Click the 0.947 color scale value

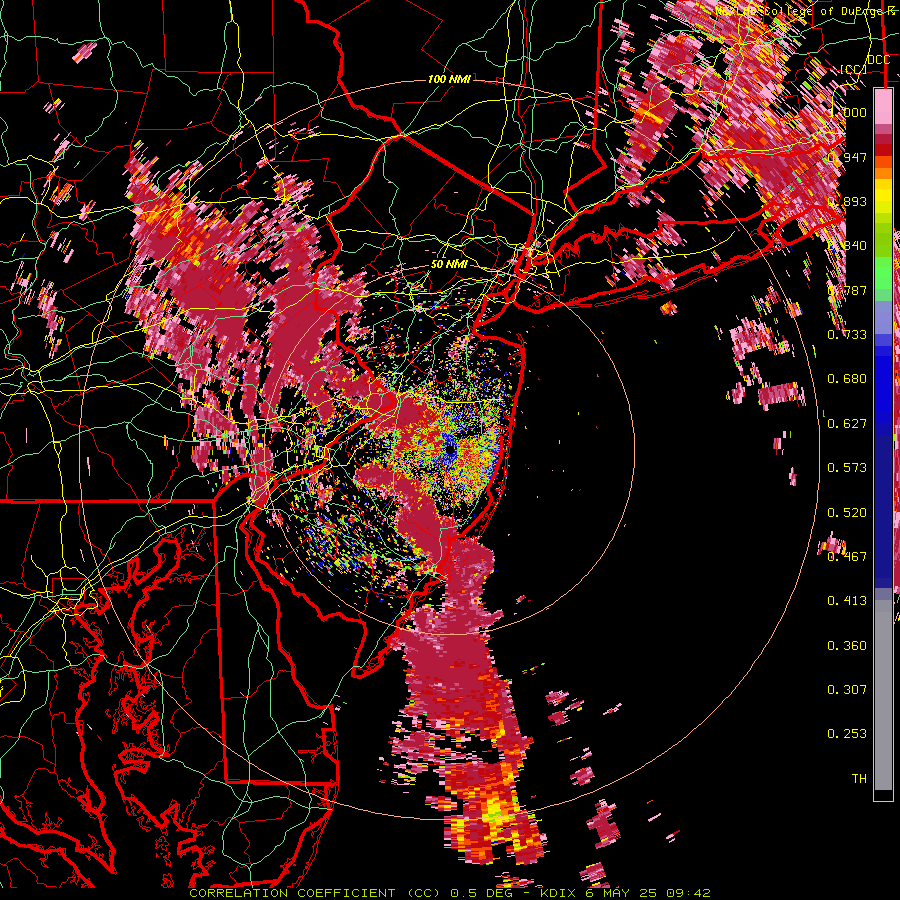pyautogui.click(x=847, y=157)
